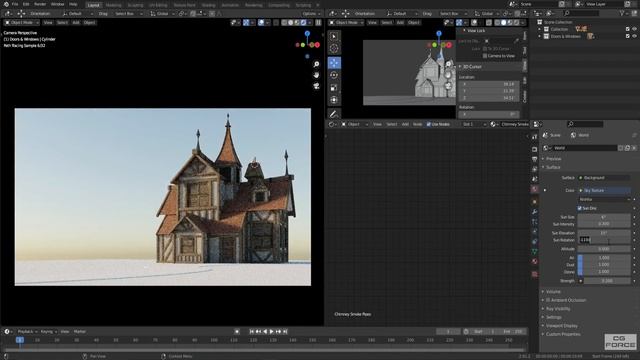Hide Collection with its eye icon
Screen dimensions: 640x360
point(634,29)
